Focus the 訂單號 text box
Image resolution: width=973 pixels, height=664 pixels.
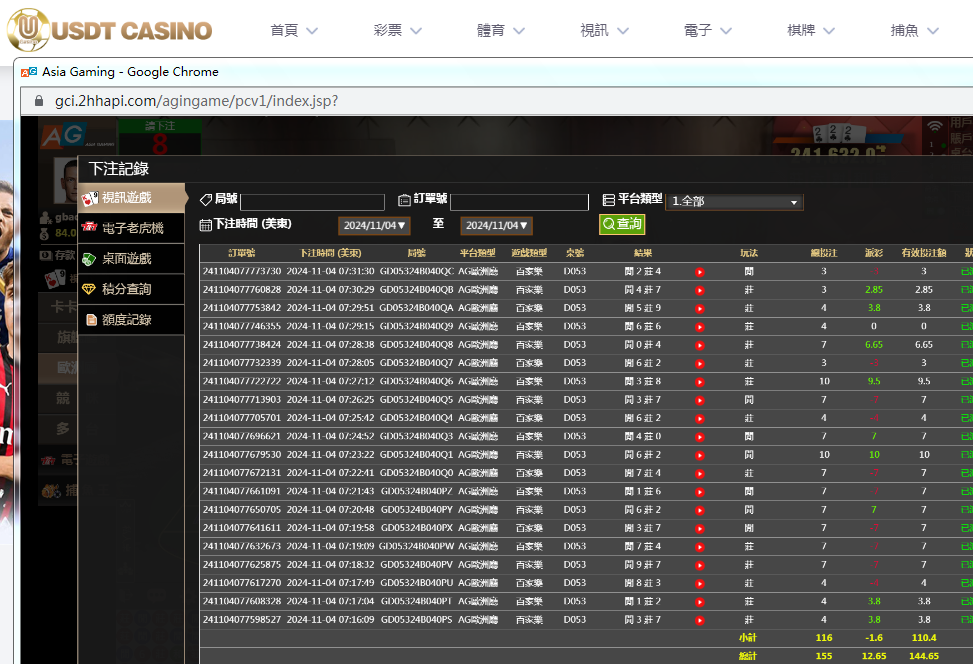(x=519, y=202)
